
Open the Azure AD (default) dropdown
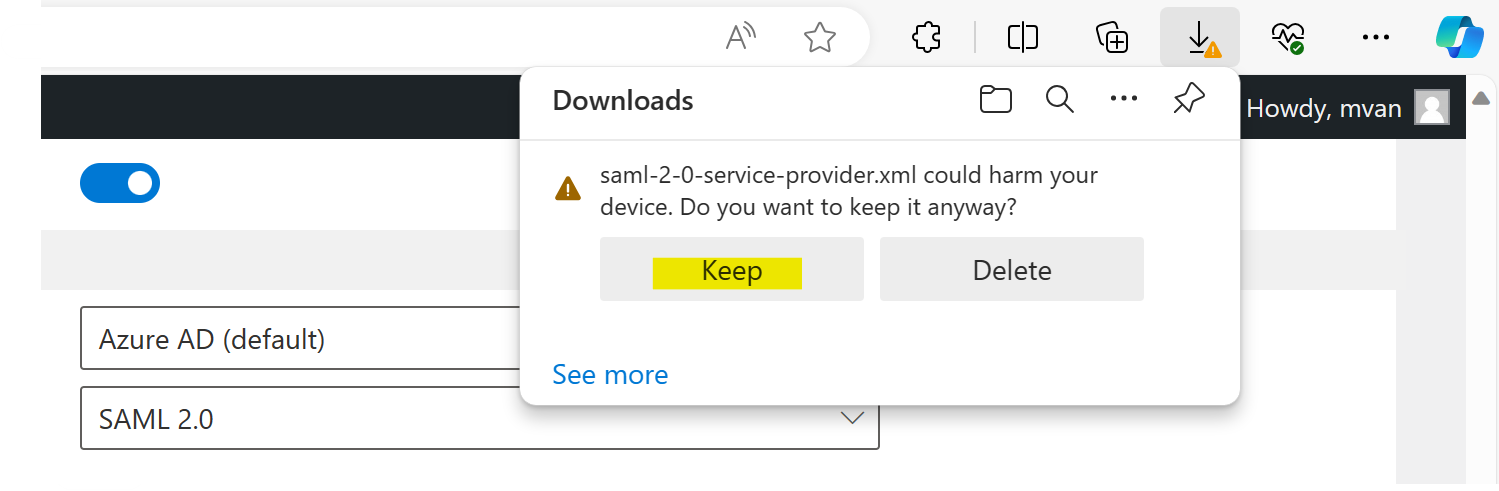[300, 339]
